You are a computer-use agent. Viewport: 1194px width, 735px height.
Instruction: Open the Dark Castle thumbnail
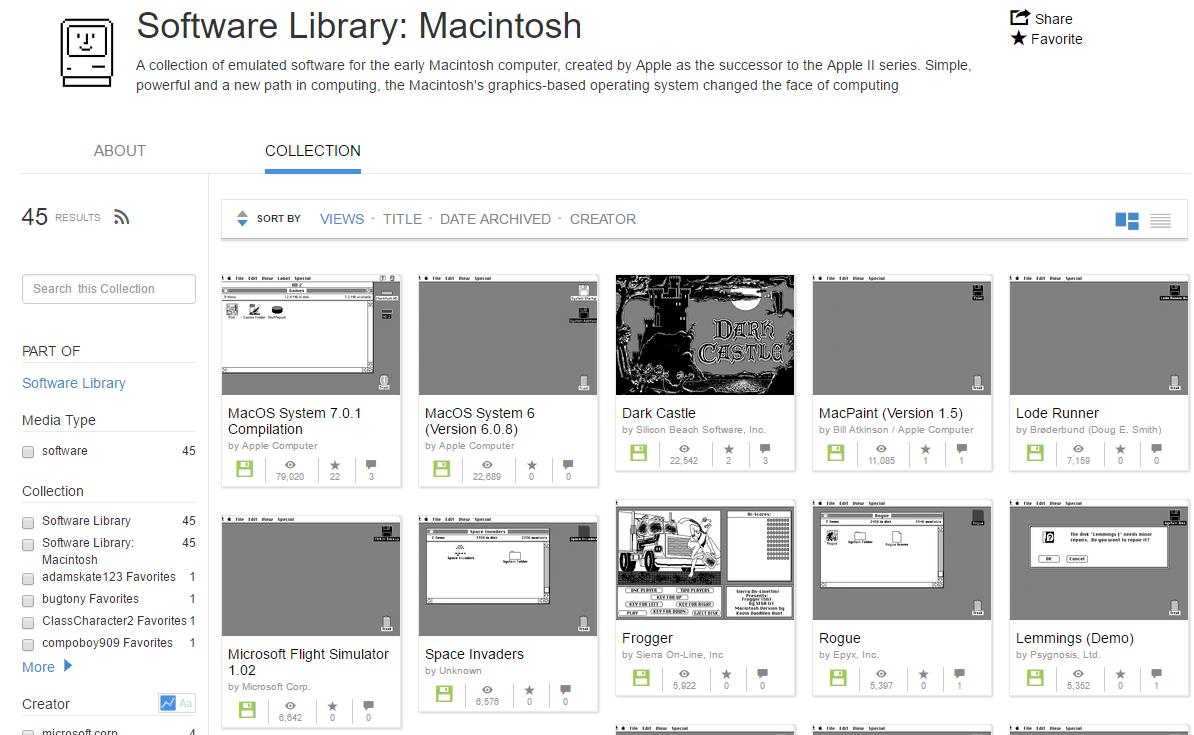pyautogui.click(x=704, y=334)
